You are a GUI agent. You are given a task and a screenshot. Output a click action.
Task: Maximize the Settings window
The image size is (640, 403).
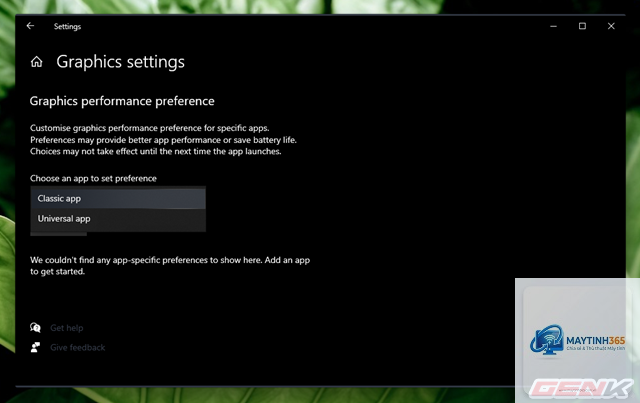tap(582, 26)
